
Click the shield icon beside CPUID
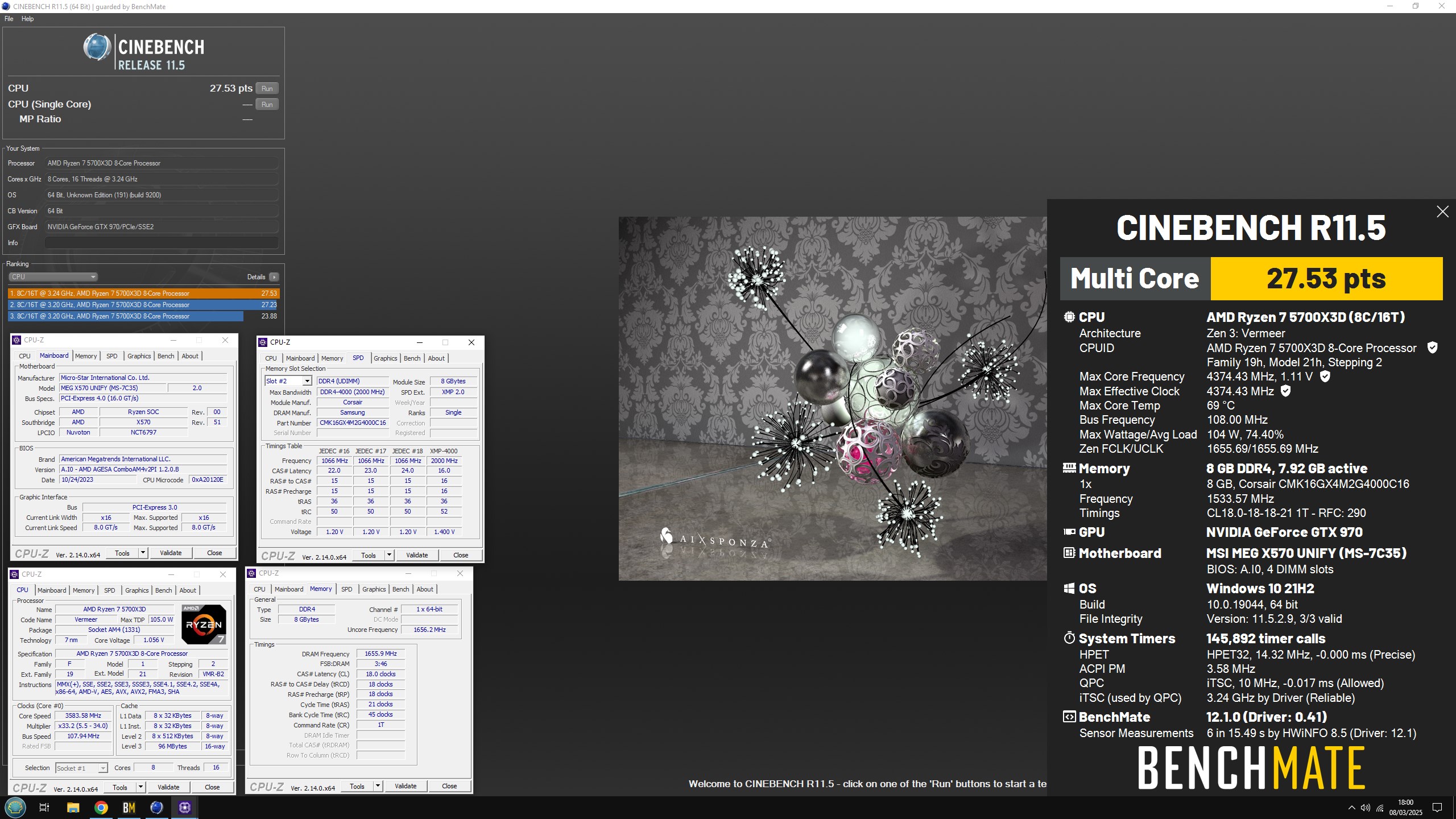pos(1433,348)
